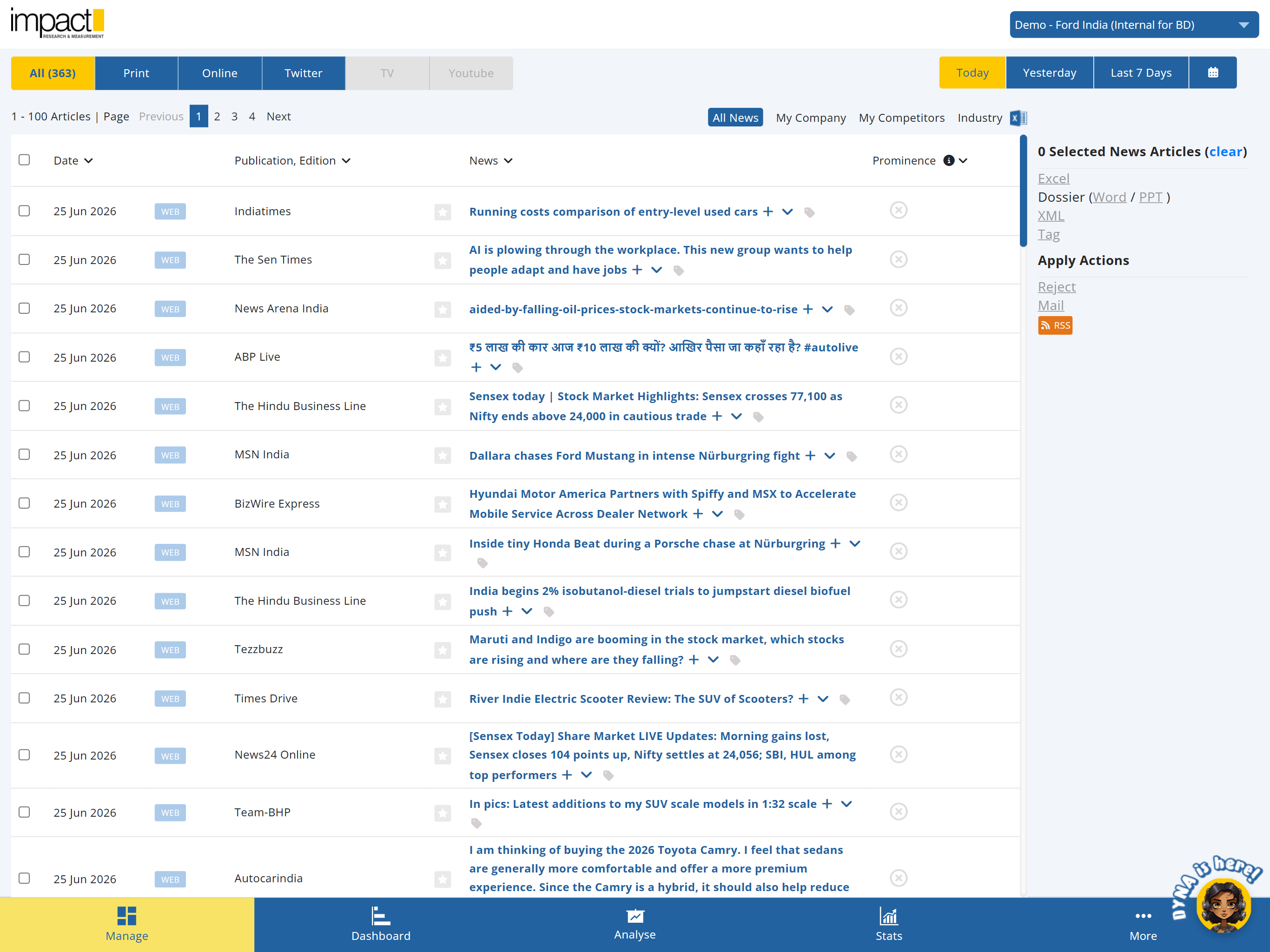Click tag icon on aided-by-falling-oil-prices article
The height and width of the screenshot is (952, 1270).
pos(849,310)
